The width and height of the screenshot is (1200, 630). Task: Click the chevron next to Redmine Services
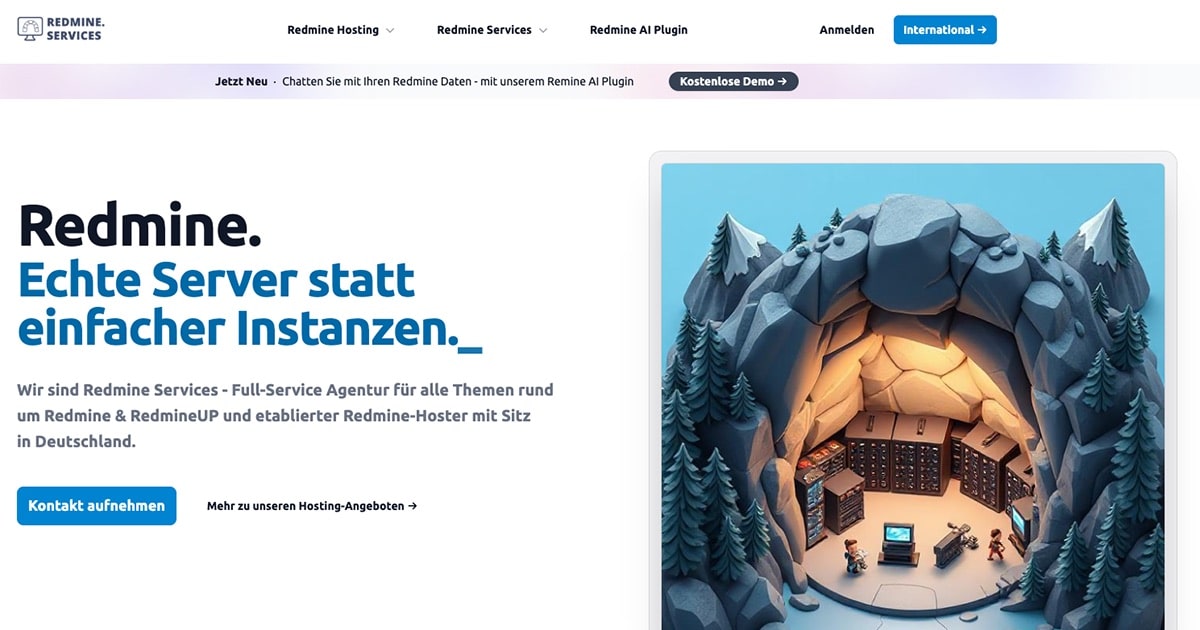pyautogui.click(x=543, y=30)
